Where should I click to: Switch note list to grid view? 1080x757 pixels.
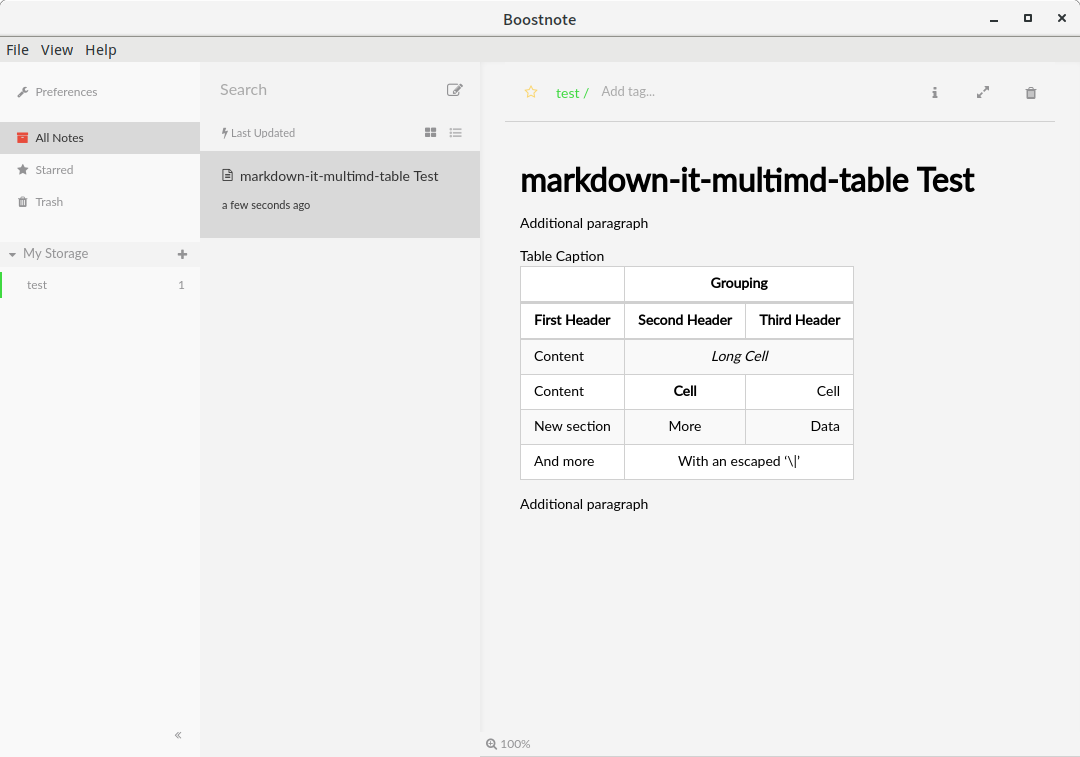pos(430,132)
